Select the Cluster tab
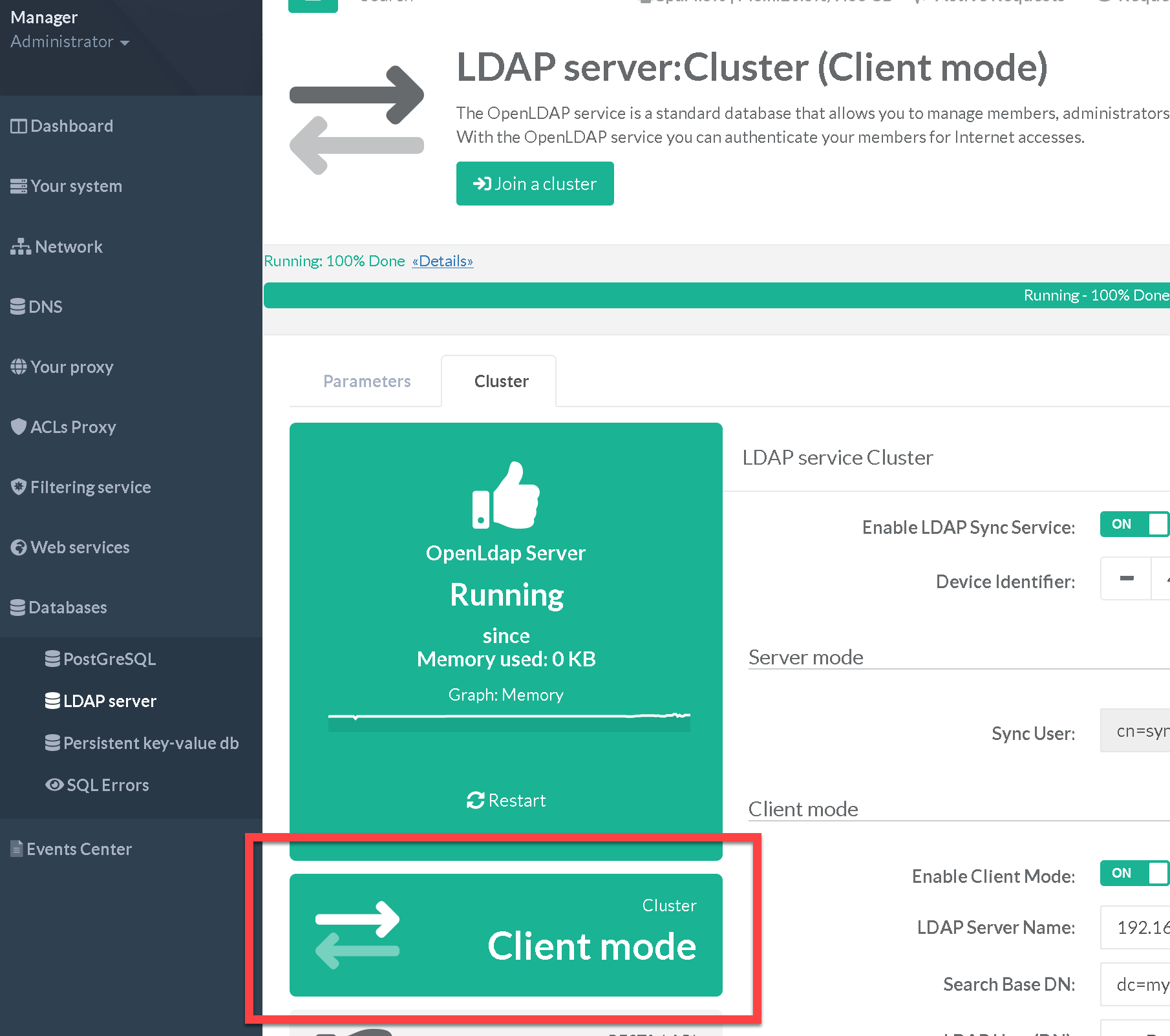Screen dimensions: 1170x1036 (501, 381)
